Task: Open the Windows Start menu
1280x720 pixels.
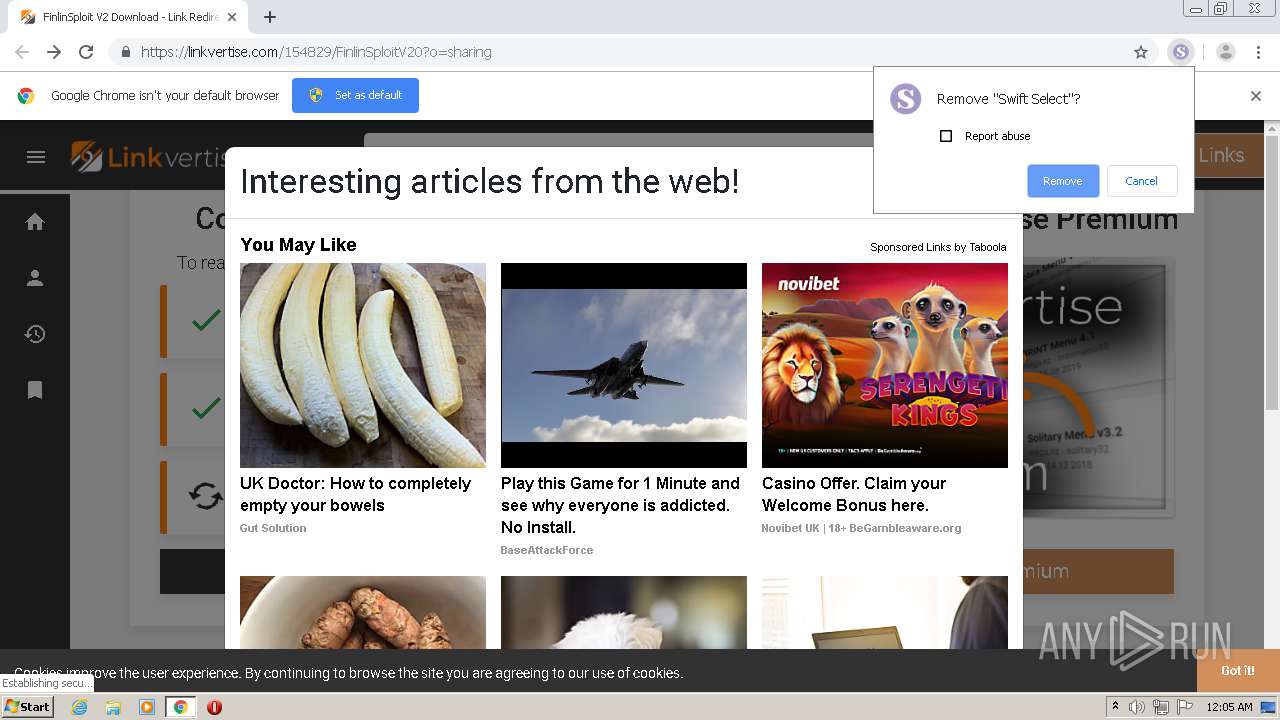Action: pos(28,707)
